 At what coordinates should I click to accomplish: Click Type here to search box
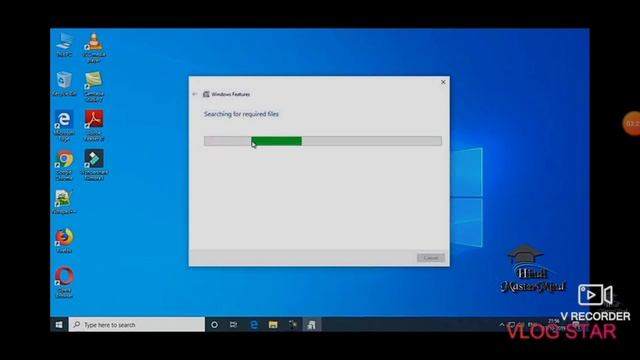click(137, 324)
